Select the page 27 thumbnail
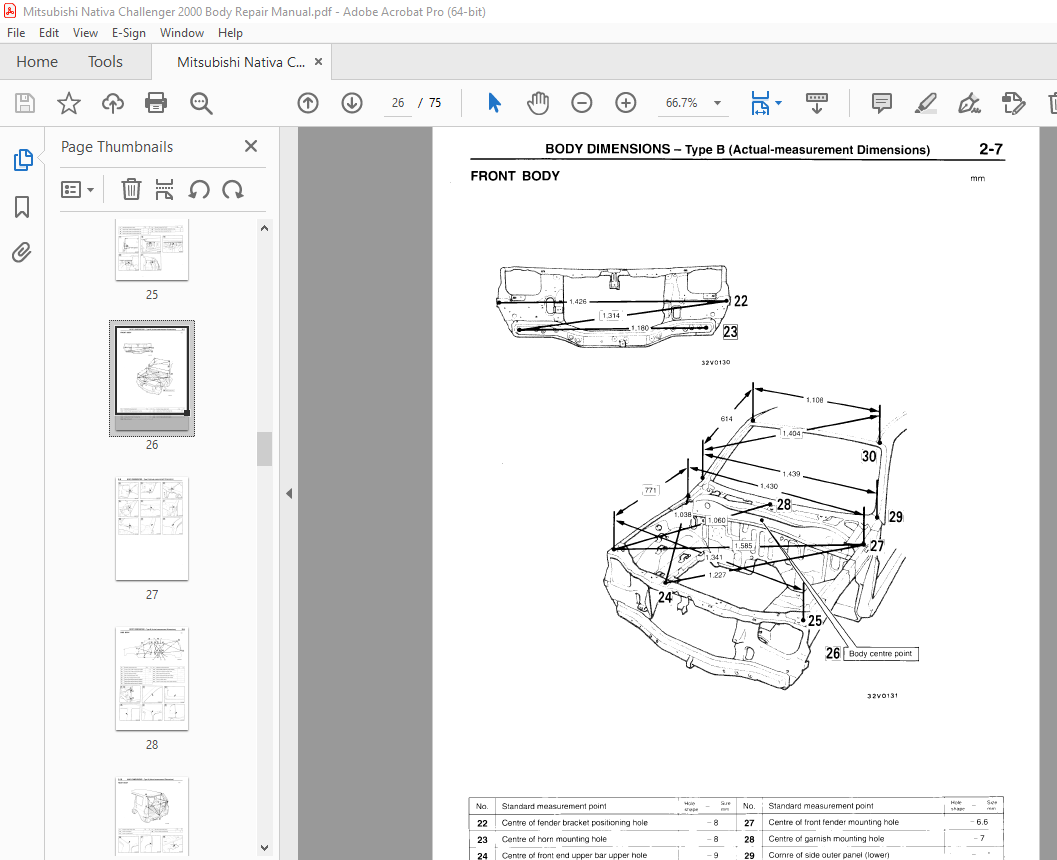The width and height of the screenshot is (1057, 860). 152,529
